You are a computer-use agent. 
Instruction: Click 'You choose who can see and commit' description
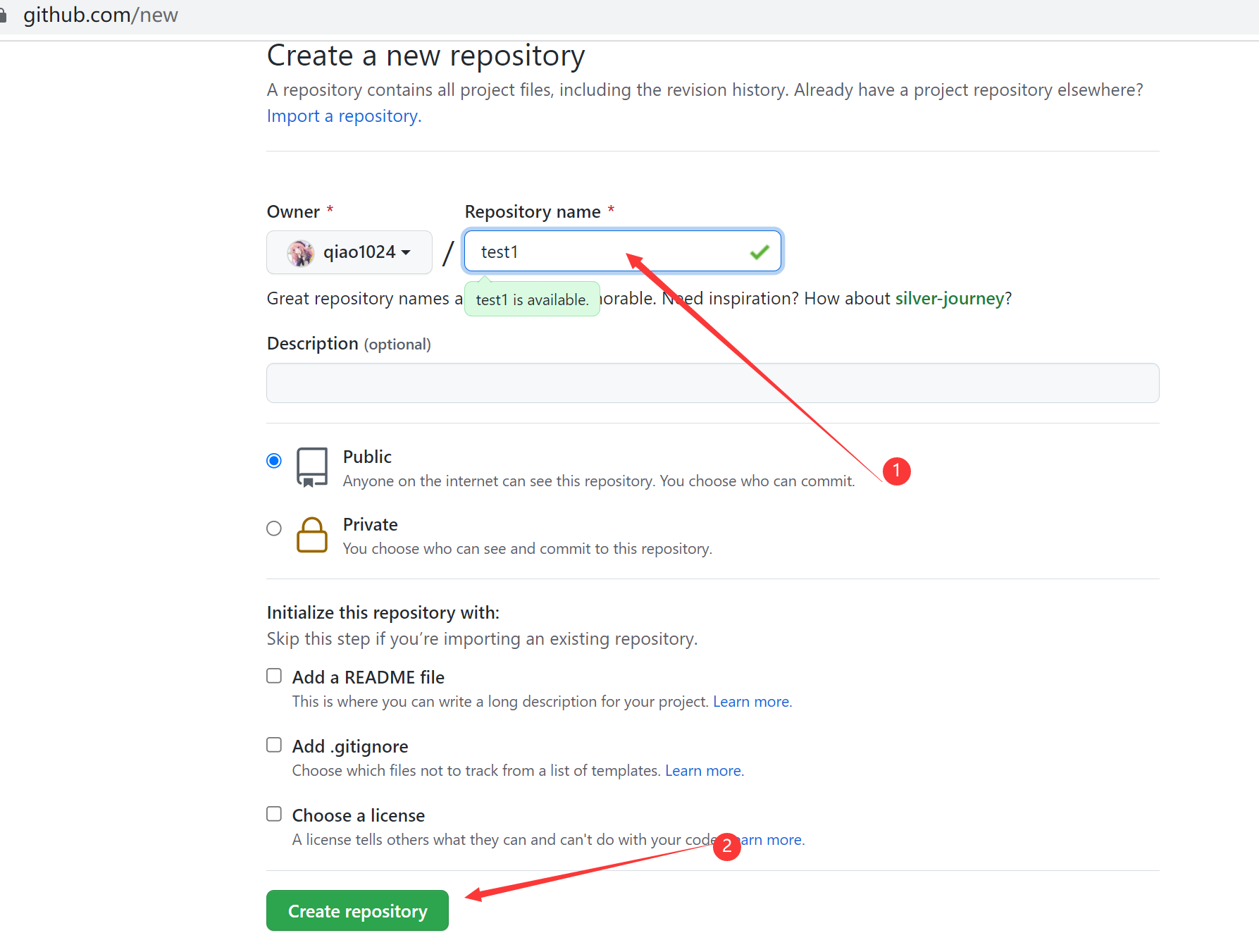tap(528, 549)
